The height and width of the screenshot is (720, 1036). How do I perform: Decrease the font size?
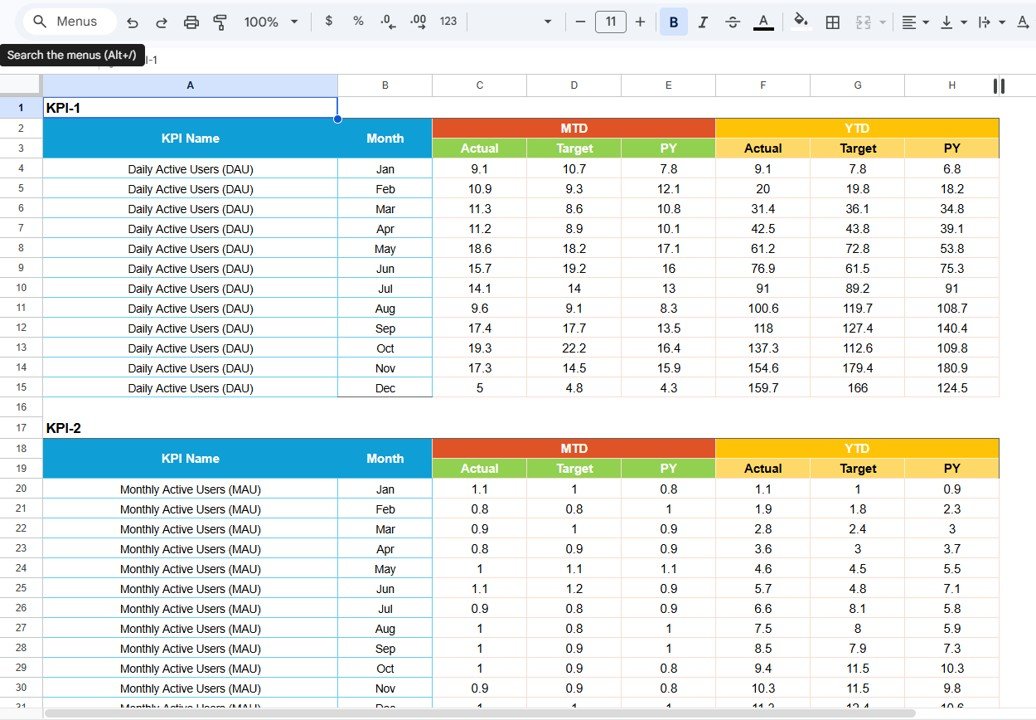(x=580, y=21)
